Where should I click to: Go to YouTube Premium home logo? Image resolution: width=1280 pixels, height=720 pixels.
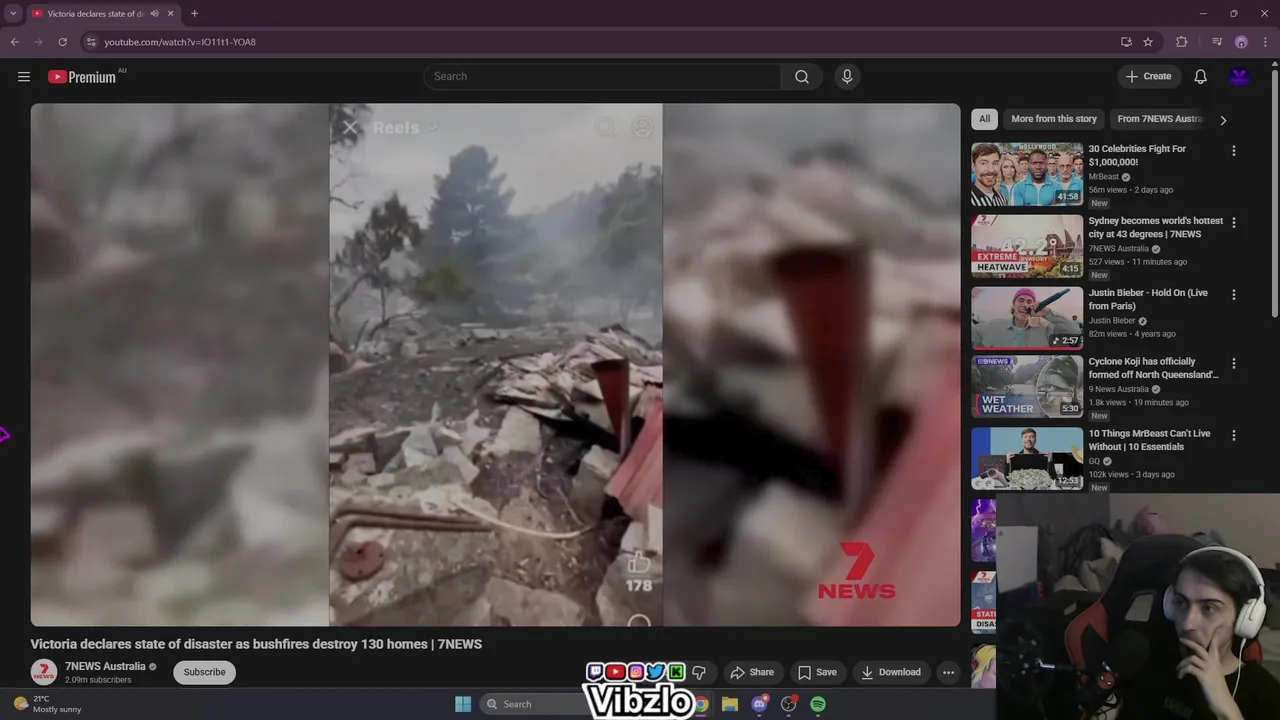pos(82,77)
